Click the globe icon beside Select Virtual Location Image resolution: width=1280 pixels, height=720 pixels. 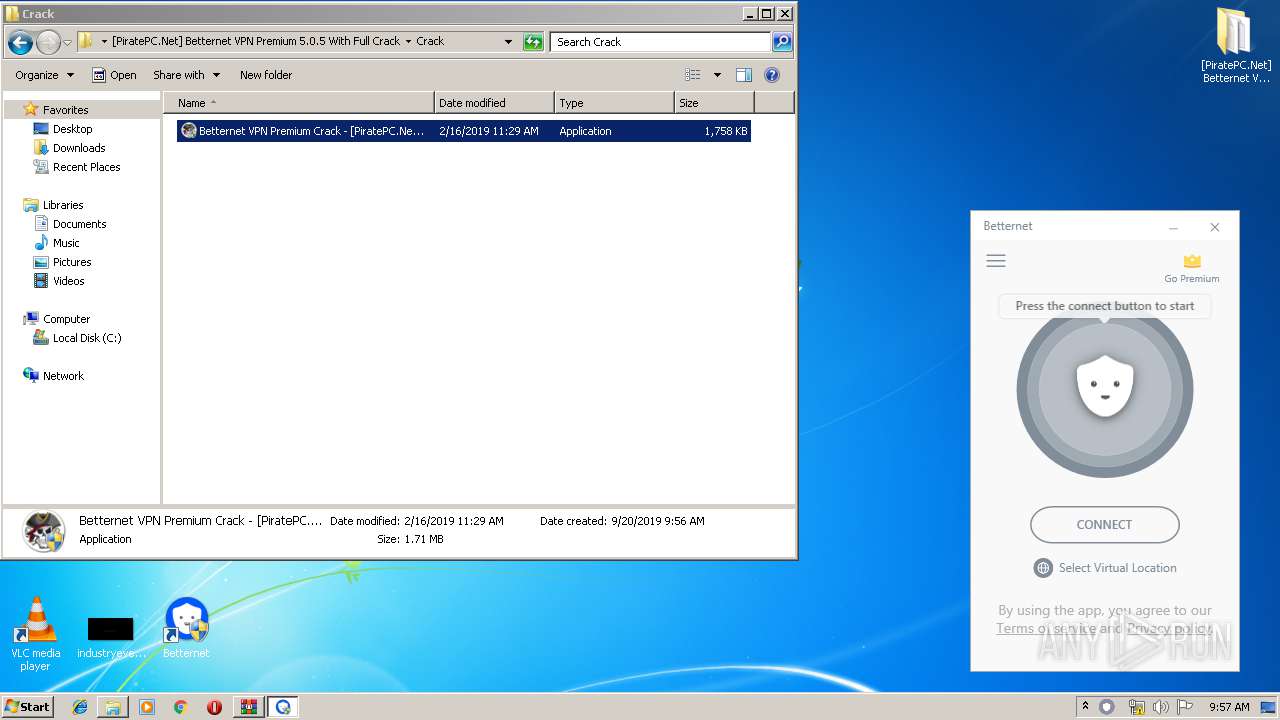[1043, 568]
